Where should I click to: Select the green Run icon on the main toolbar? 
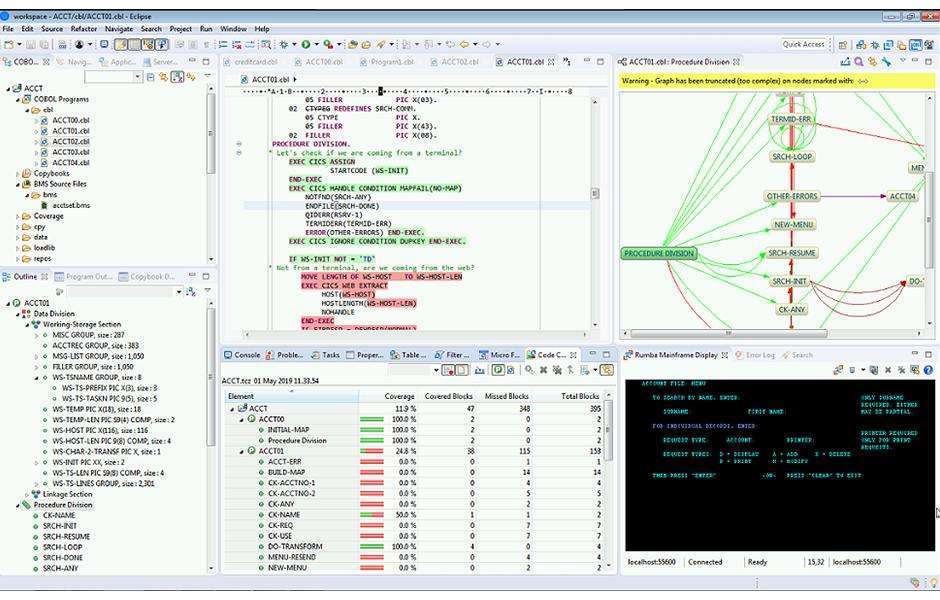(305, 44)
